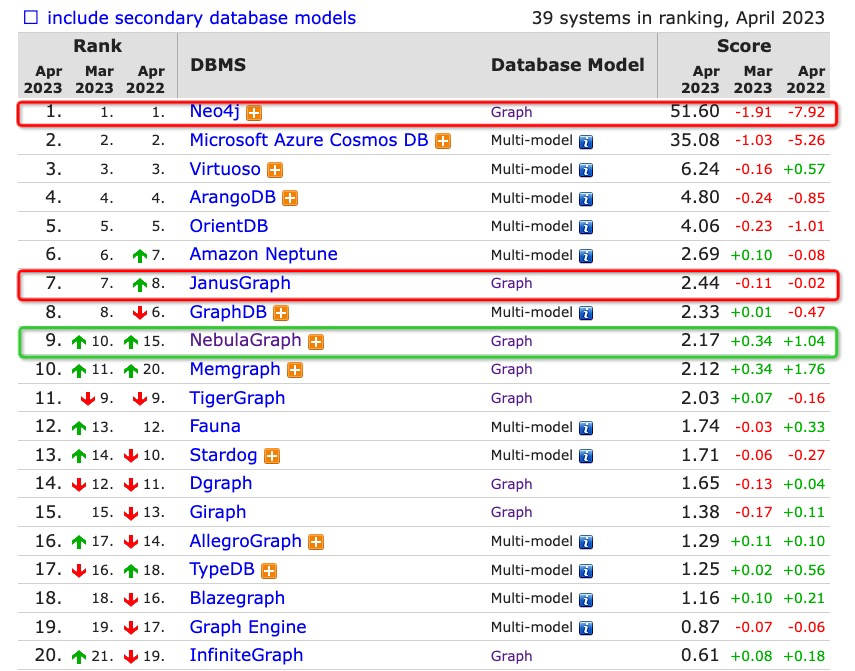Open the Stardog link
Viewport: 855px width, 671px height.
(223, 455)
